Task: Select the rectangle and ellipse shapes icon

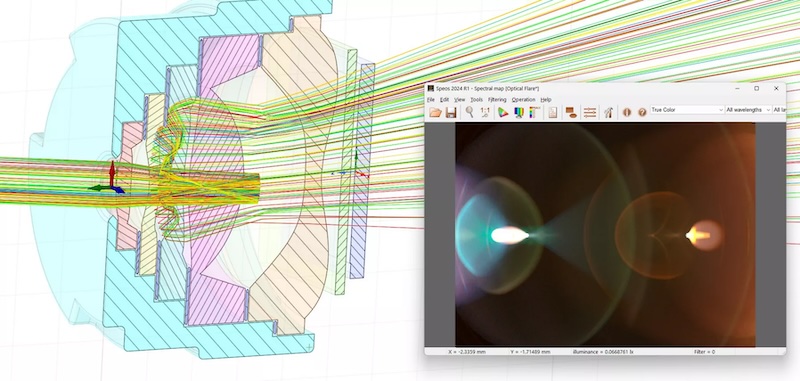Action: [x=571, y=112]
